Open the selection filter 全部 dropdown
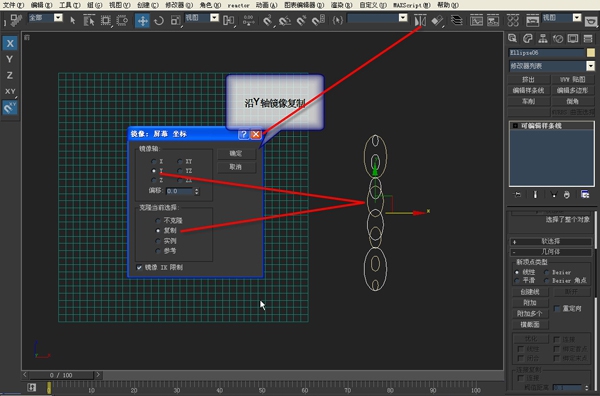600x396 pixels. click(58, 18)
